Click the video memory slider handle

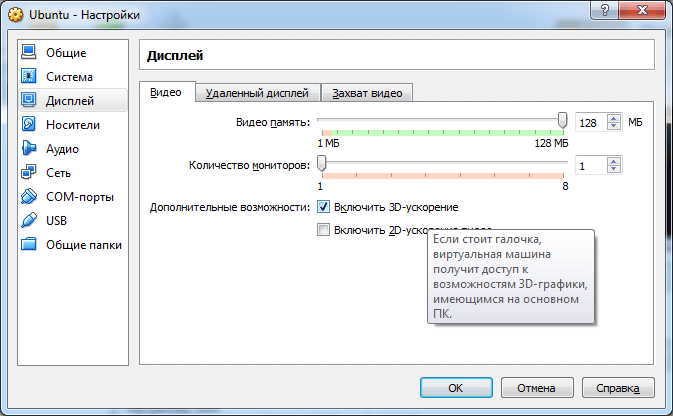pyautogui.click(x=562, y=120)
